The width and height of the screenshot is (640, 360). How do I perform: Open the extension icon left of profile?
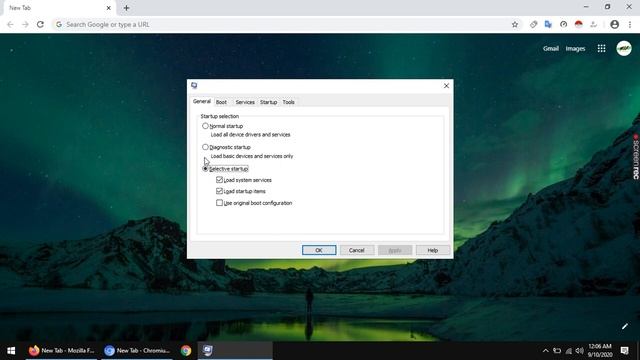click(593, 24)
